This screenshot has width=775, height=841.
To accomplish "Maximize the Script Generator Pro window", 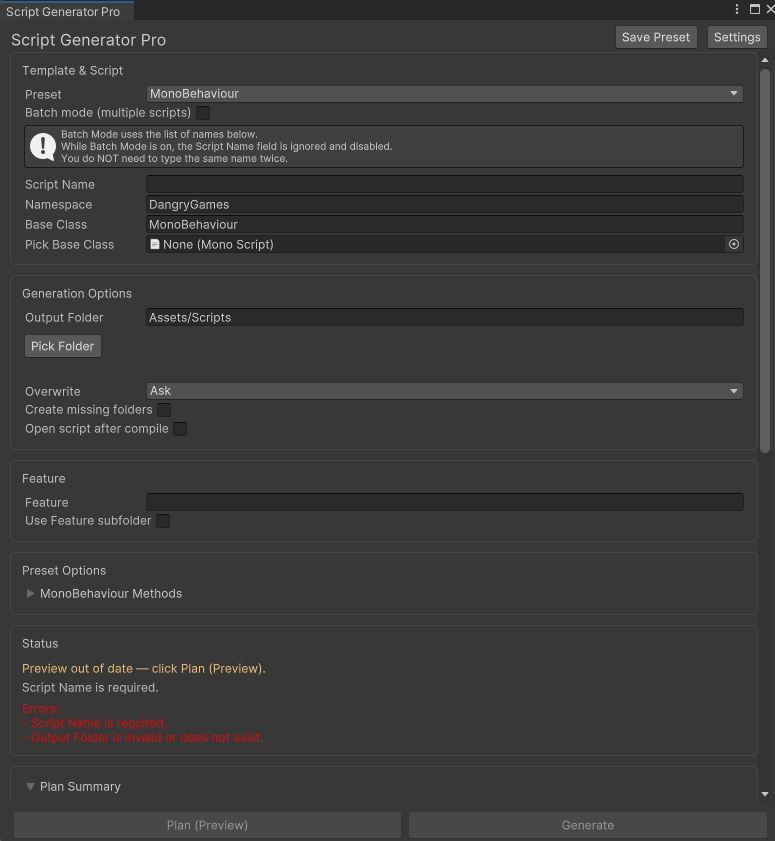I will tap(755, 9).
